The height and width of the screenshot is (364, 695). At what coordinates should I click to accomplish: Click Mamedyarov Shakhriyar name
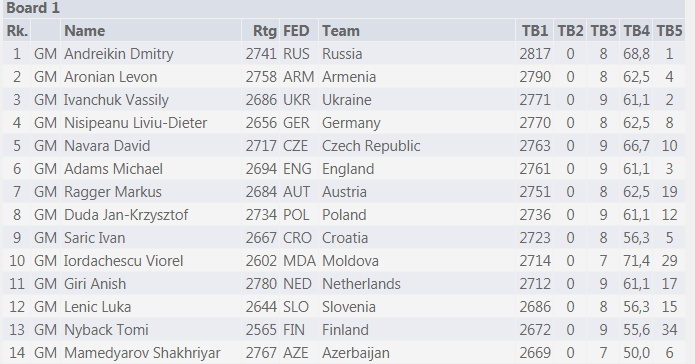coord(142,353)
